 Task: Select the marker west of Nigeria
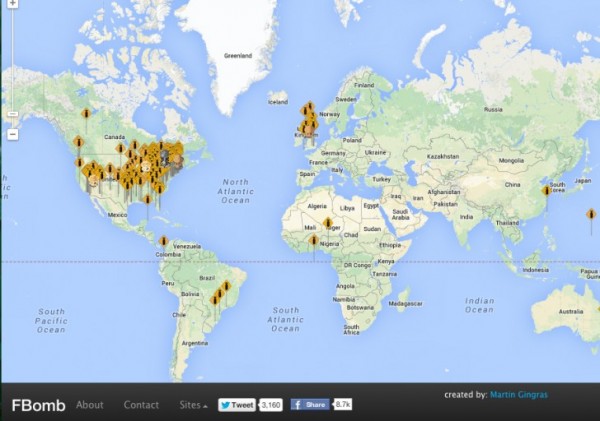[x=314, y=241]
